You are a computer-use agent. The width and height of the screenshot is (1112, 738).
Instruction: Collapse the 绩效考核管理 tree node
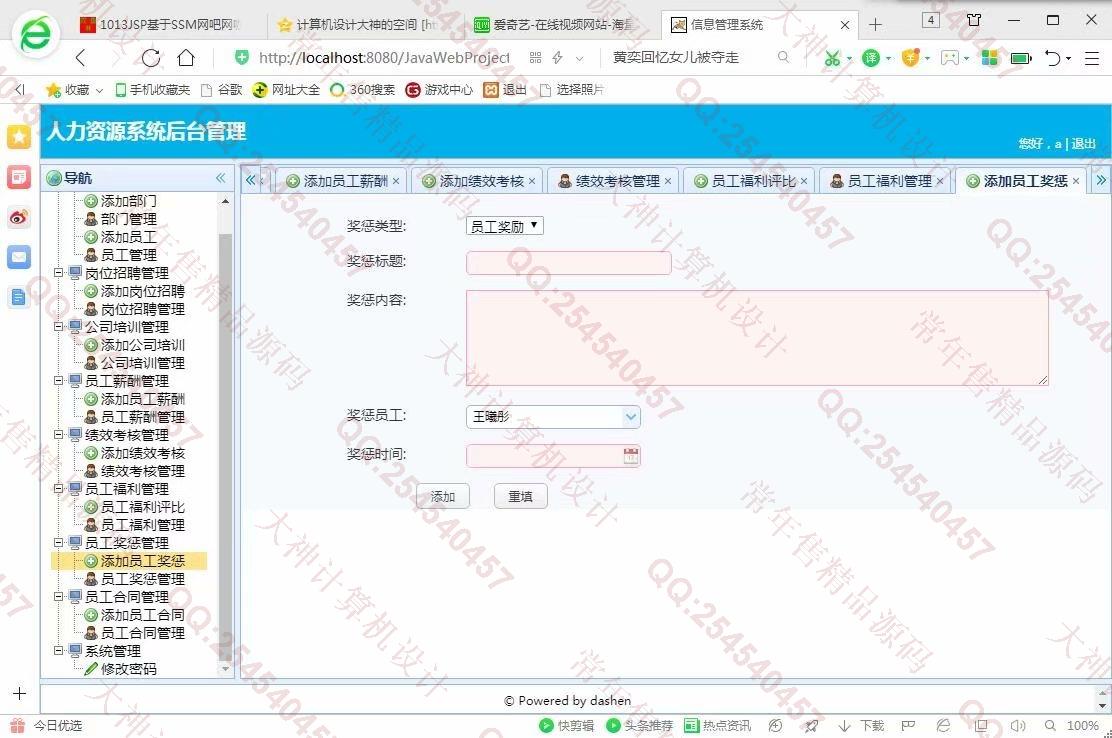coord(59,435)
